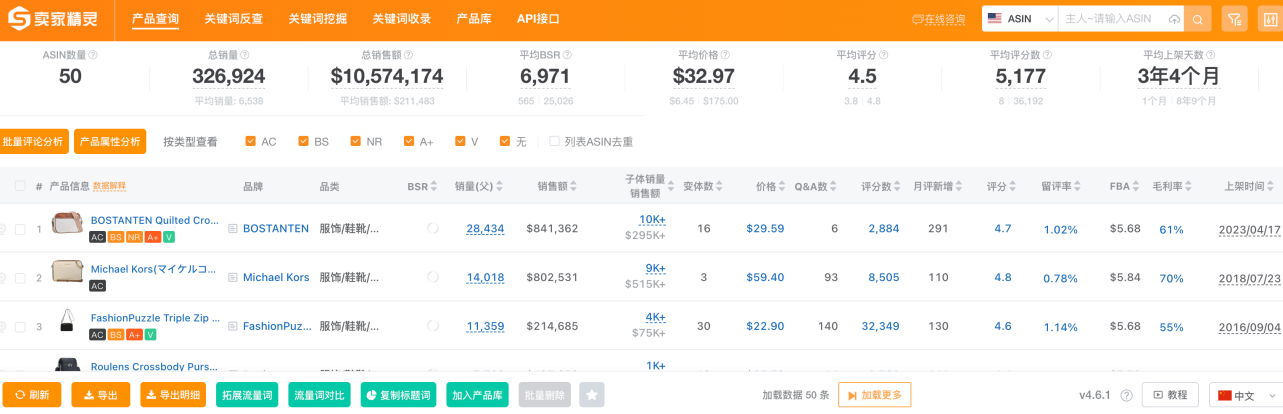Open the filter list icon button
This screenshot has height=414, width=1283.
(x=1234, y=19)
